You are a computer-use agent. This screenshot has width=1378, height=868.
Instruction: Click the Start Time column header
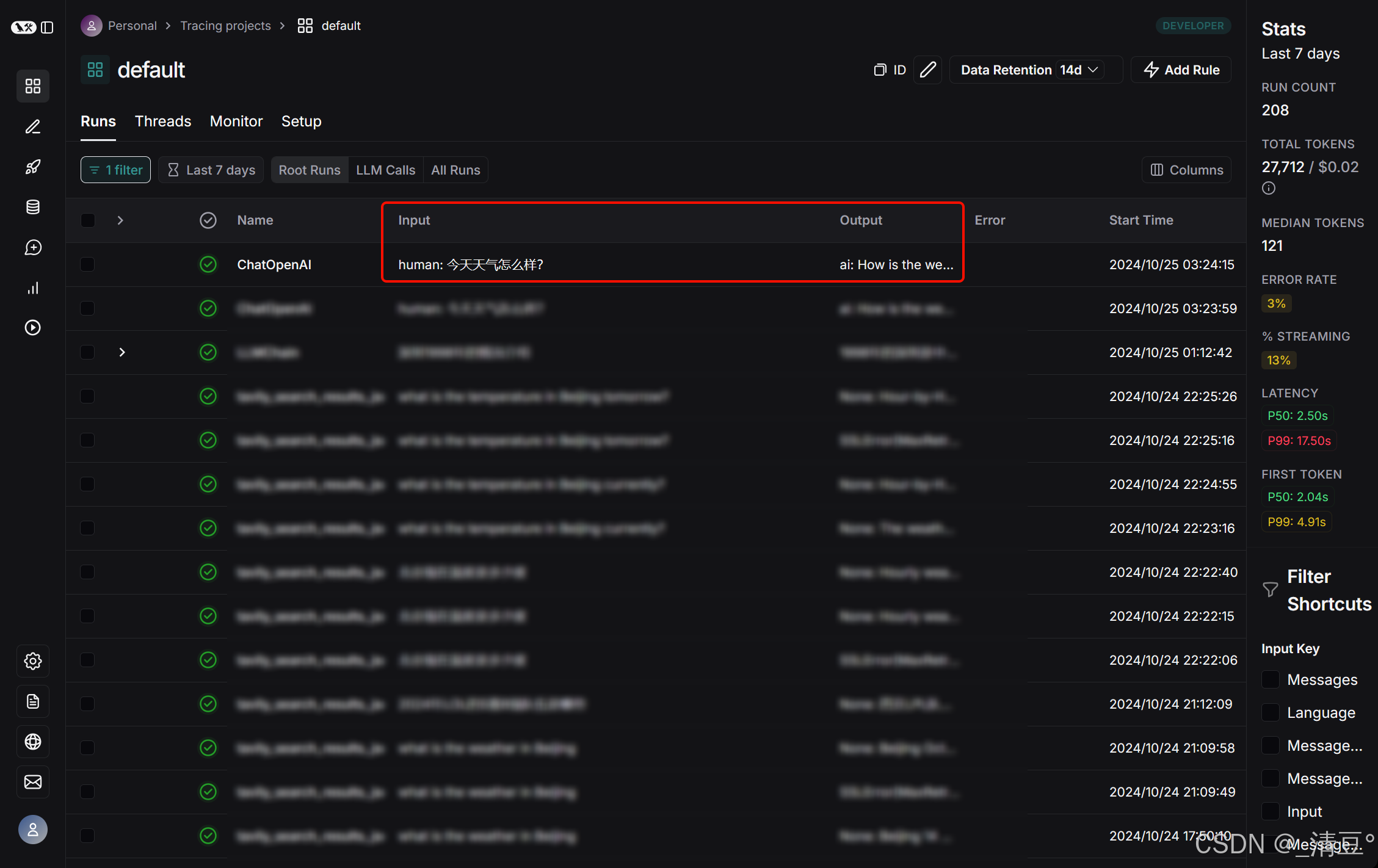tap(1141, 220)
